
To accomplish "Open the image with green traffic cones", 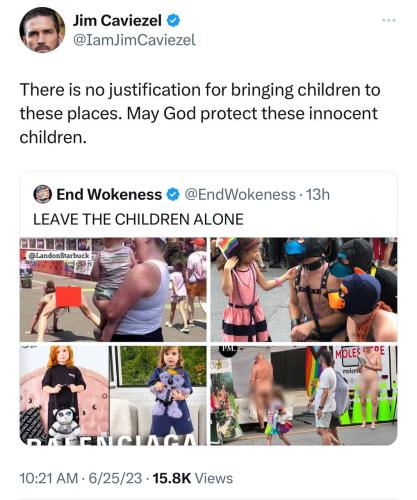I will 304,395.
